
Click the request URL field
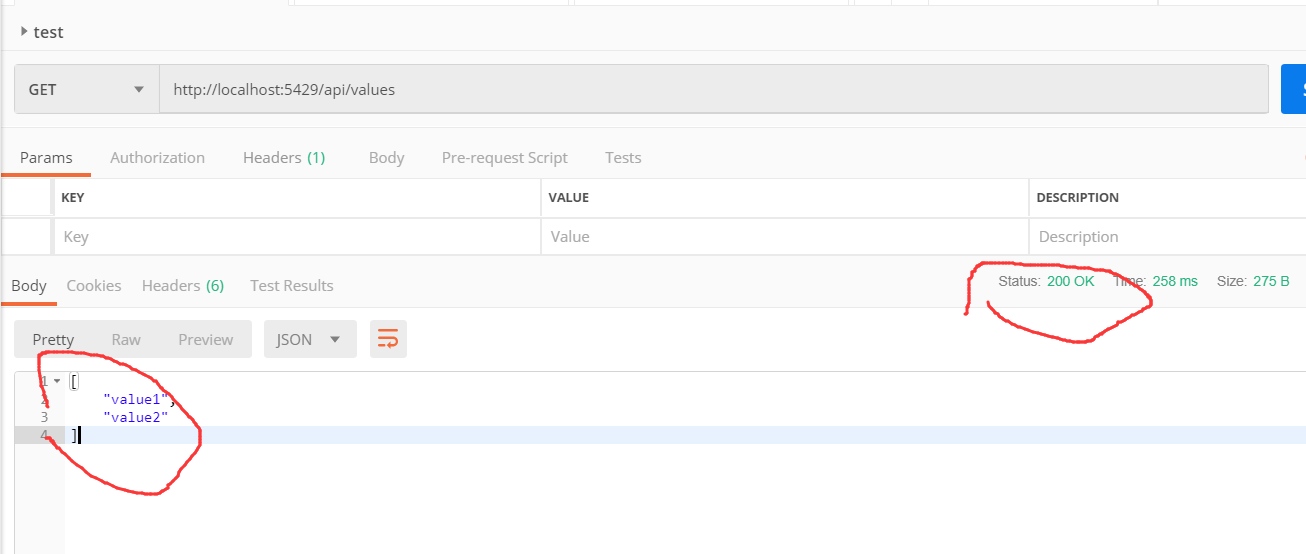point(714,89)
